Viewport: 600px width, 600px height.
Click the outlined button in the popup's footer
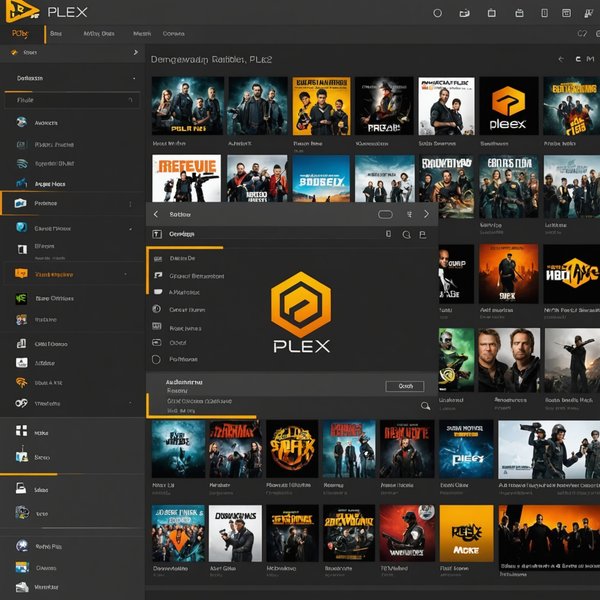click(404, 386)
